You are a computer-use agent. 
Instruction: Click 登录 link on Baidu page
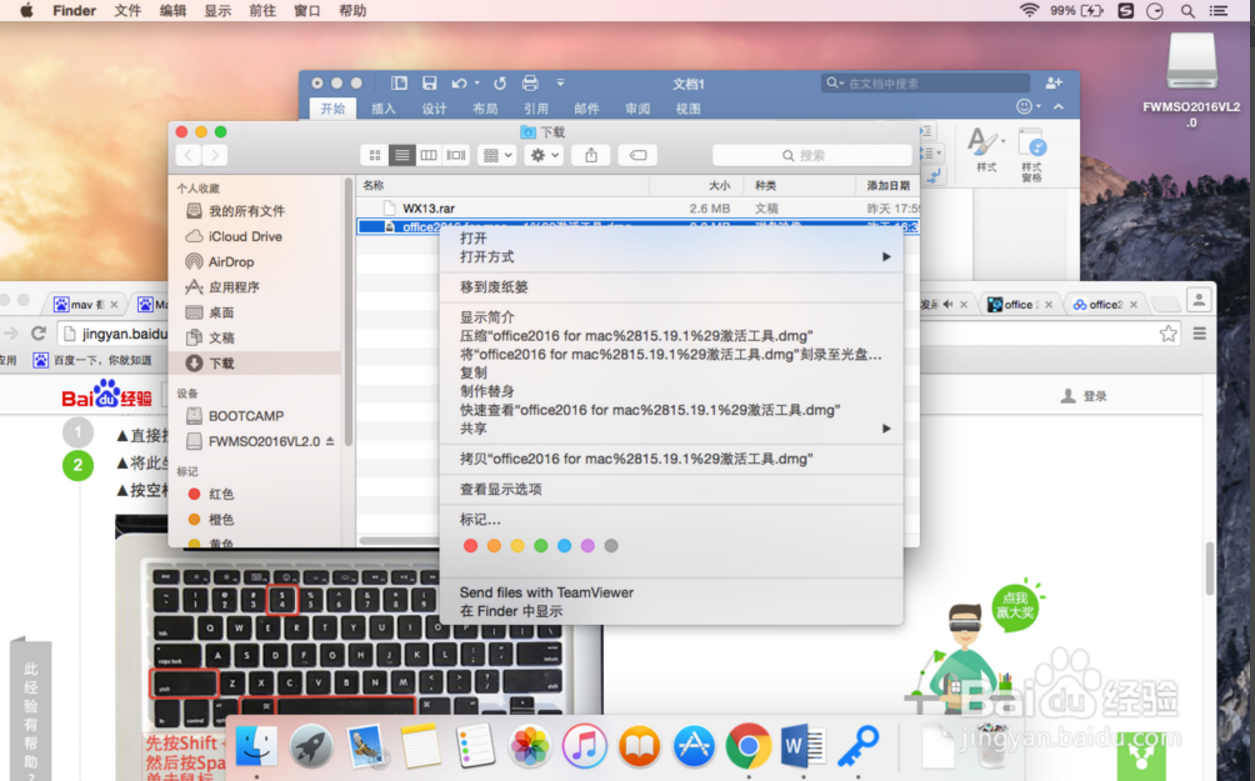tap(1095, 396)
